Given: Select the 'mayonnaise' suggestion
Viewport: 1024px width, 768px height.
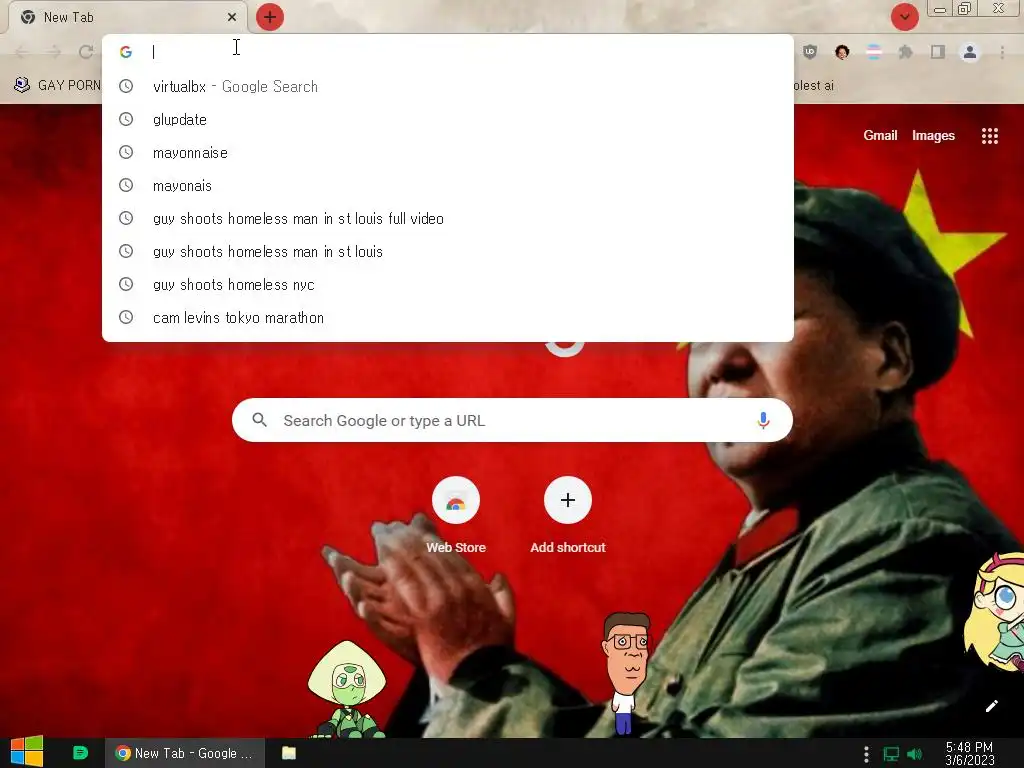Looking at the screenshot, I should coord(448,152).
